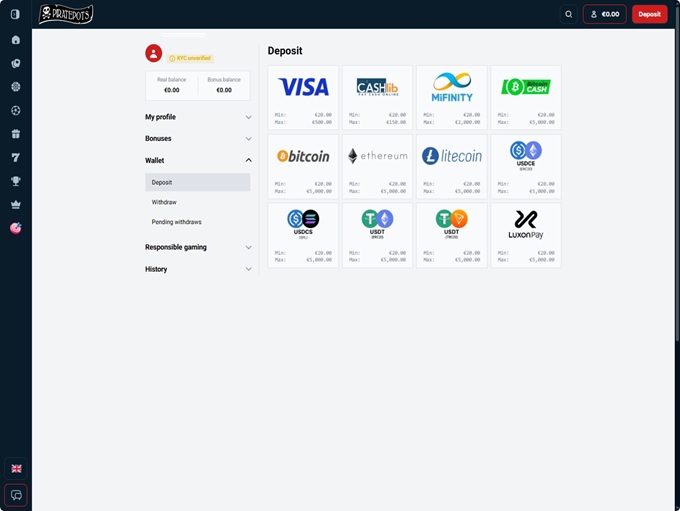Select the USDCE deposit method
This screenshot has height=511, width=680.
tap(526, 167)
